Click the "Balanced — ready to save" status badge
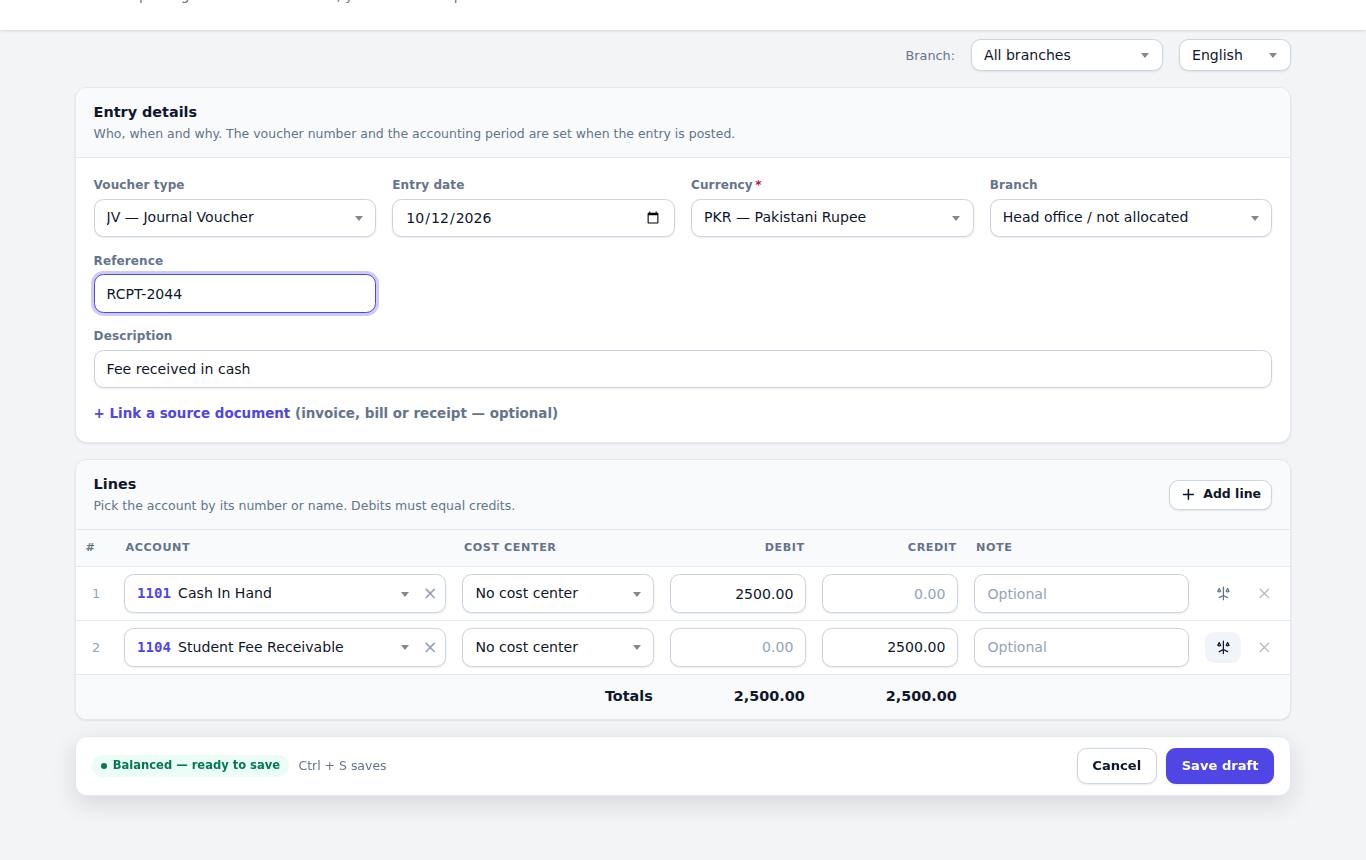Viewport: 1366px width, 860px height. (190, 765)
